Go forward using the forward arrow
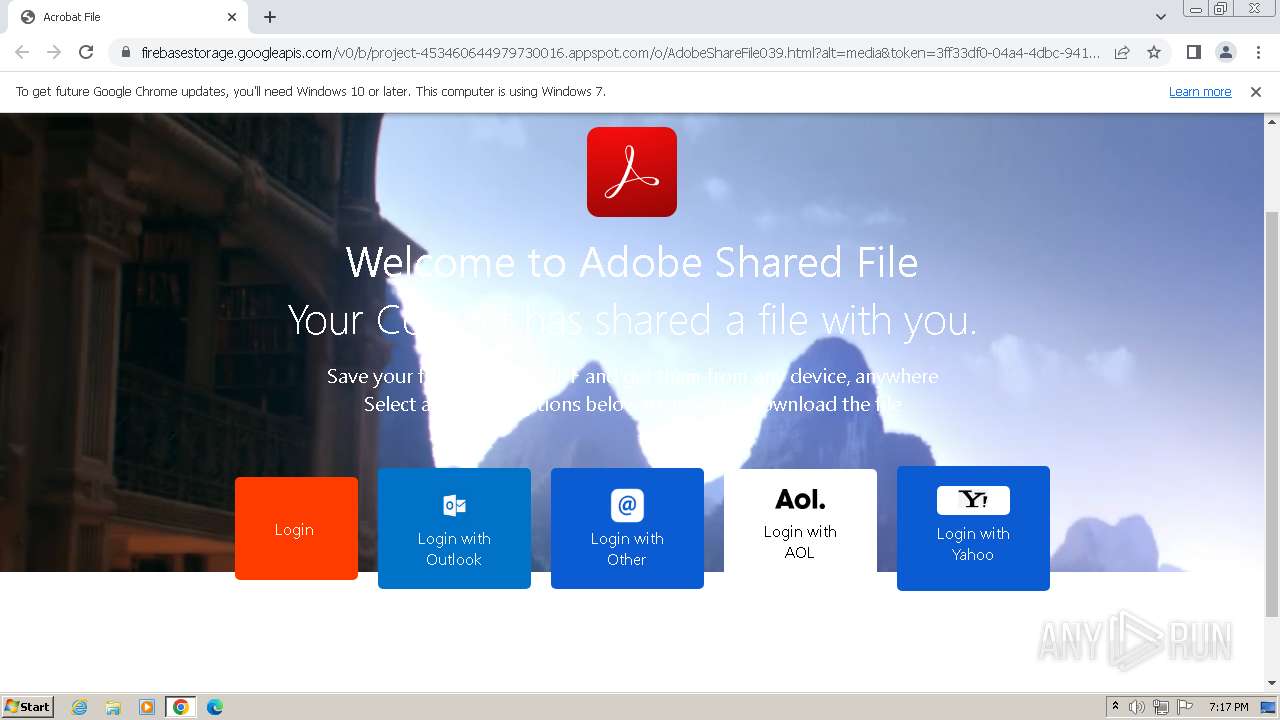The image size is (1280, 720). pyautogui.click(x=54, y=52)
